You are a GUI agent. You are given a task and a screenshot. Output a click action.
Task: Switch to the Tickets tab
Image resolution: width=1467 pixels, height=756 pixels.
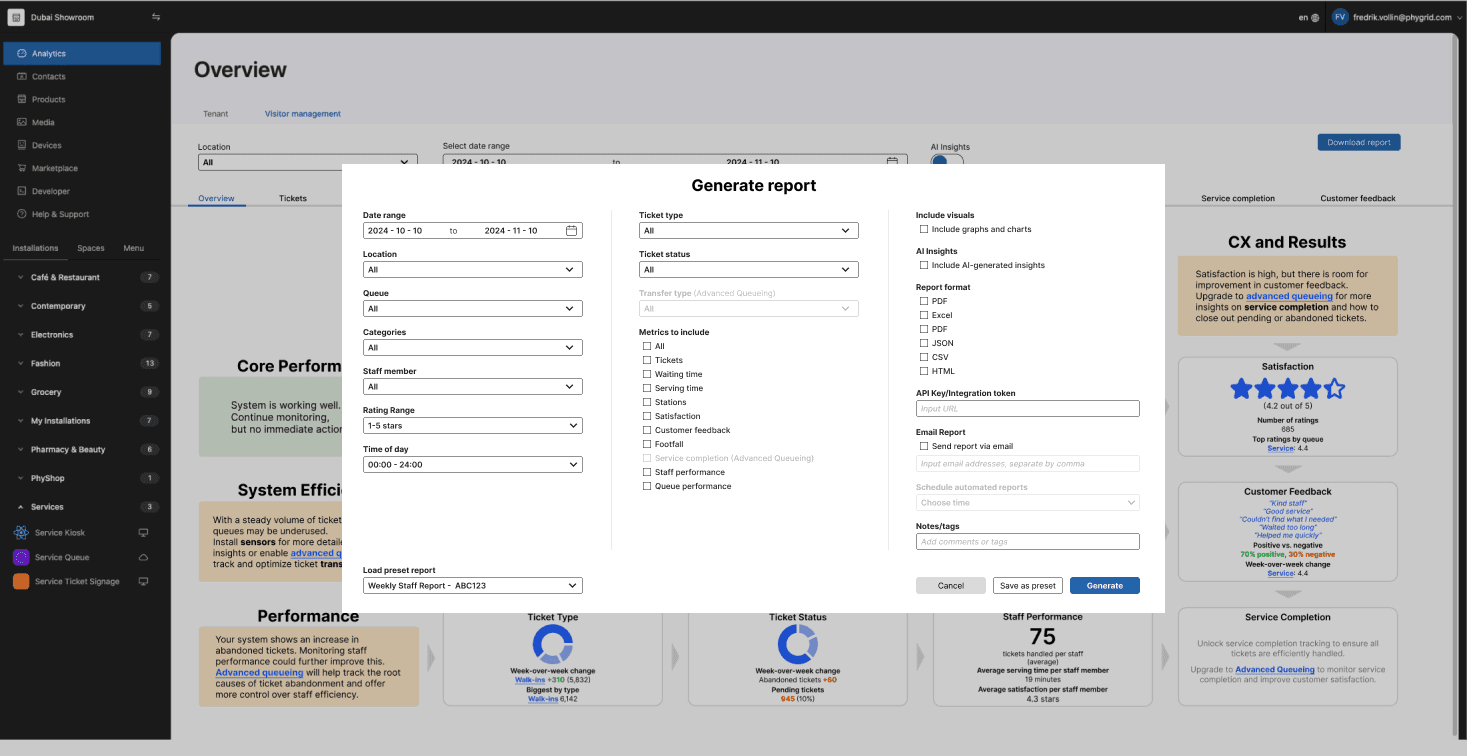coord(293,198)
